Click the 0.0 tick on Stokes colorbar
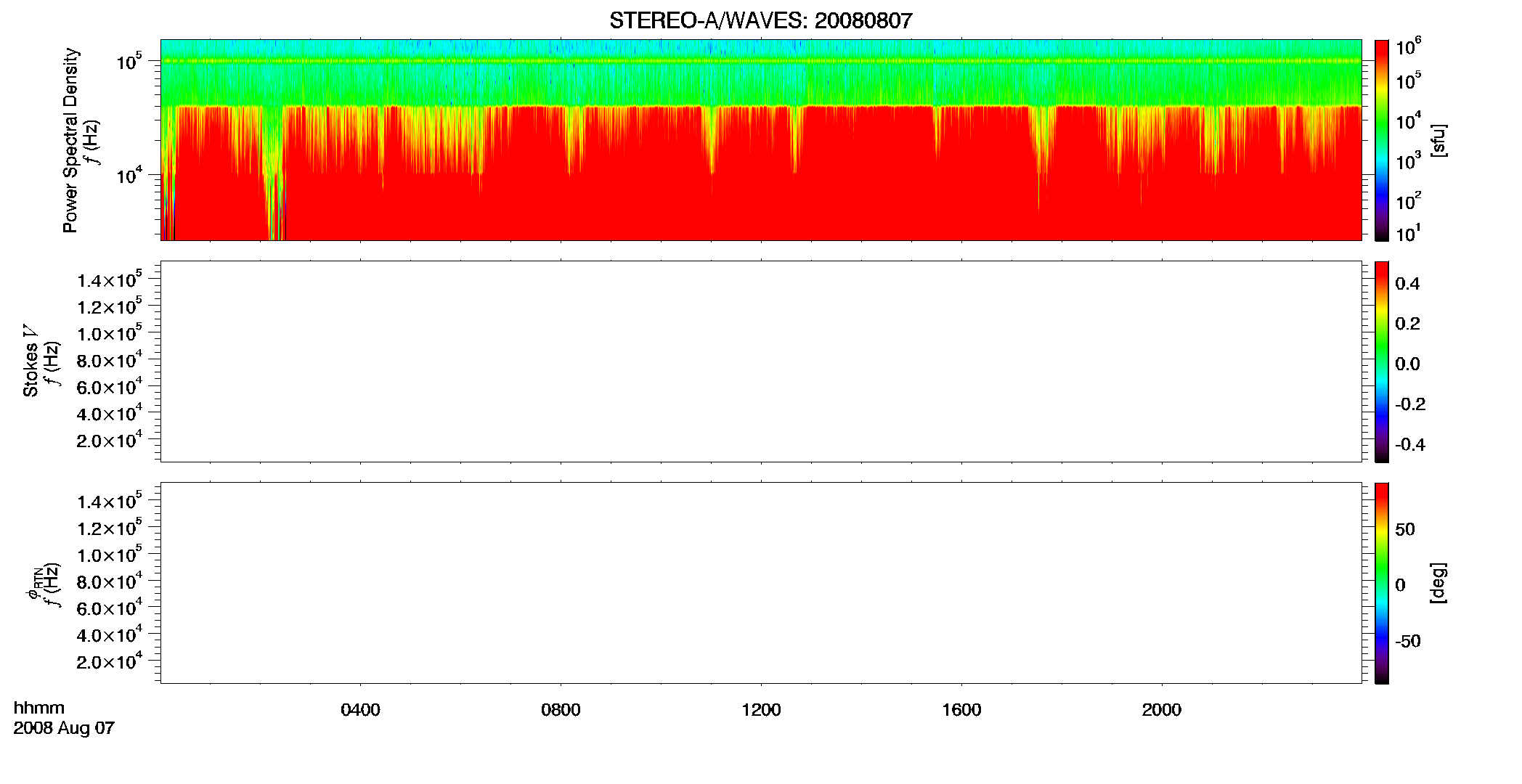Image resolution: width=1522 pixels, height=784 pixels. pyautogui.click(x=1407, y=364)
